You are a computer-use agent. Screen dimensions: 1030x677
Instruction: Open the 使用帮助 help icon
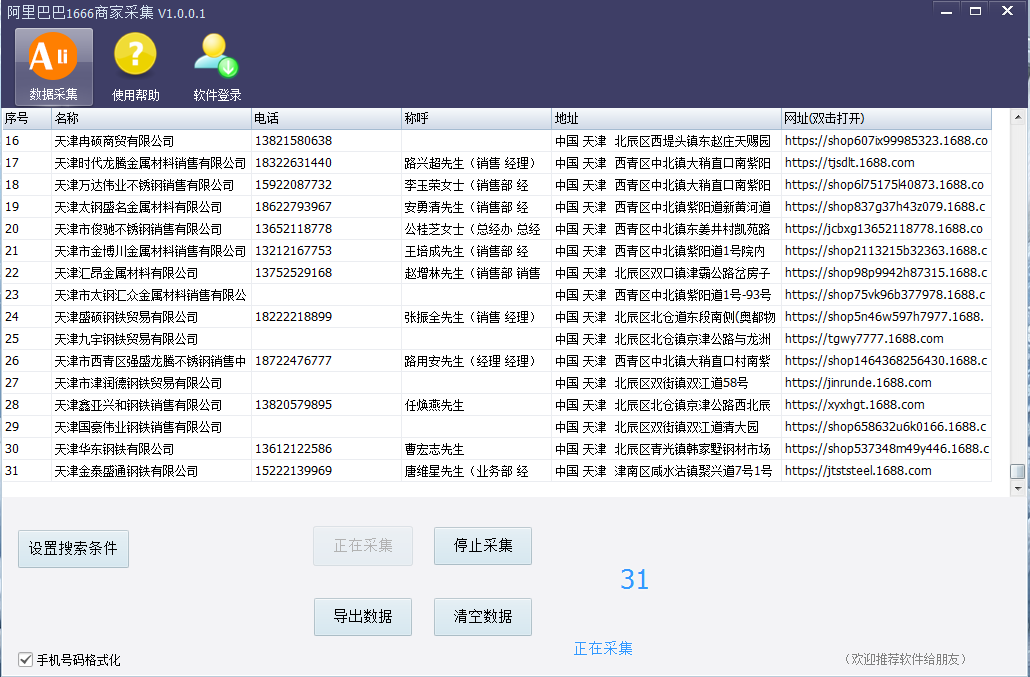click(x=135, y=66)
